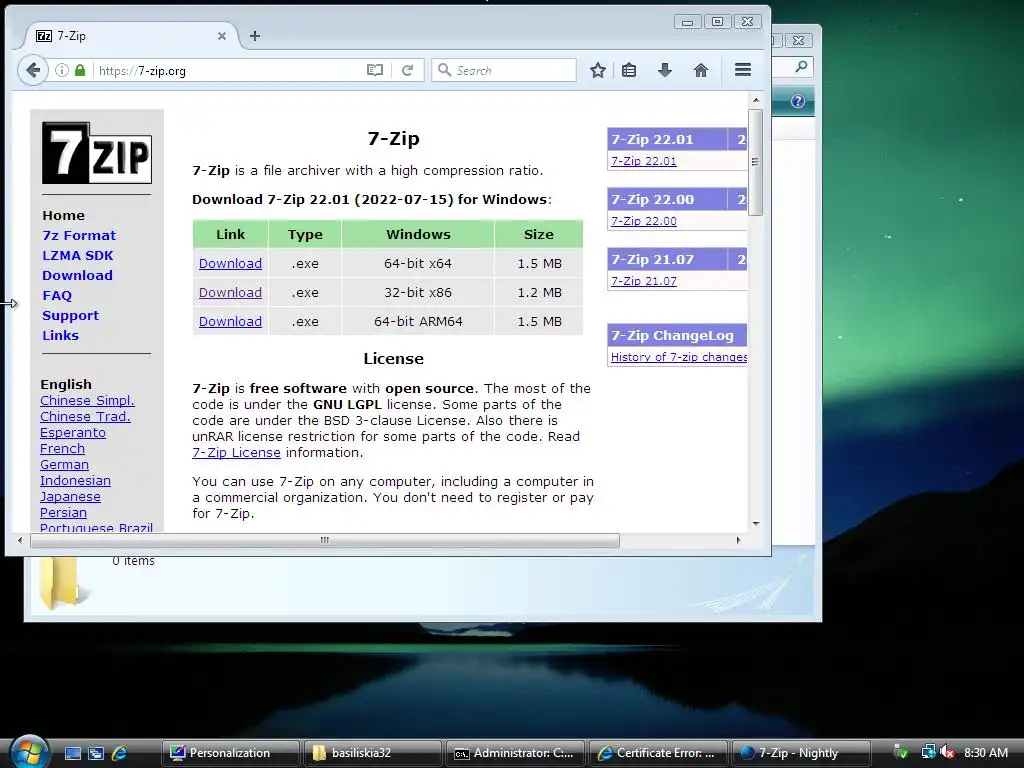Image resolution: width=1024 pixels, height=768 pixels.
Task: Open the Windows Start orb
Action: pyautogui.click(x=29, y=751)
